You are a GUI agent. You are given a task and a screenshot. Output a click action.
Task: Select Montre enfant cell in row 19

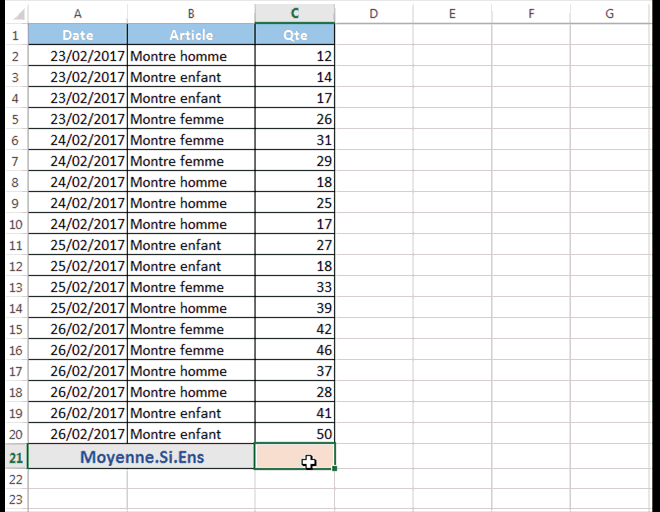(191, 413)
